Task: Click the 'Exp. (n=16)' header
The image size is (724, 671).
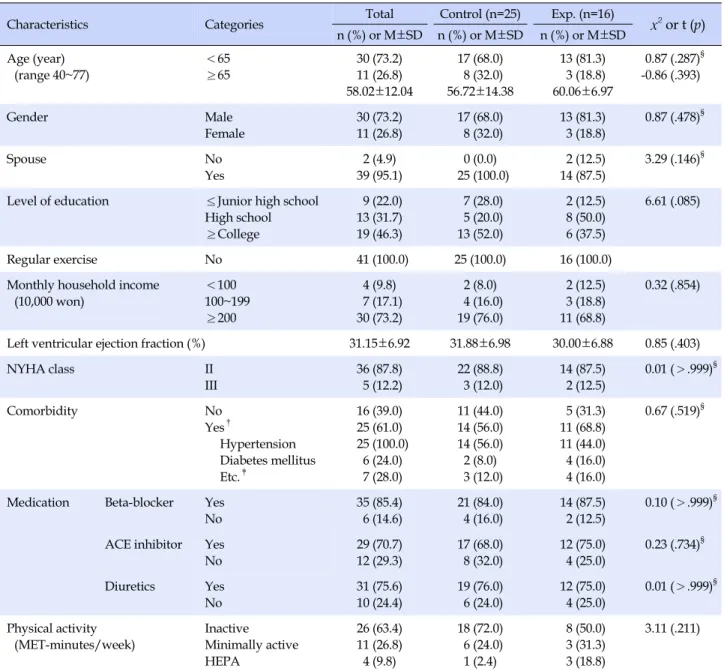Action: 583,14
